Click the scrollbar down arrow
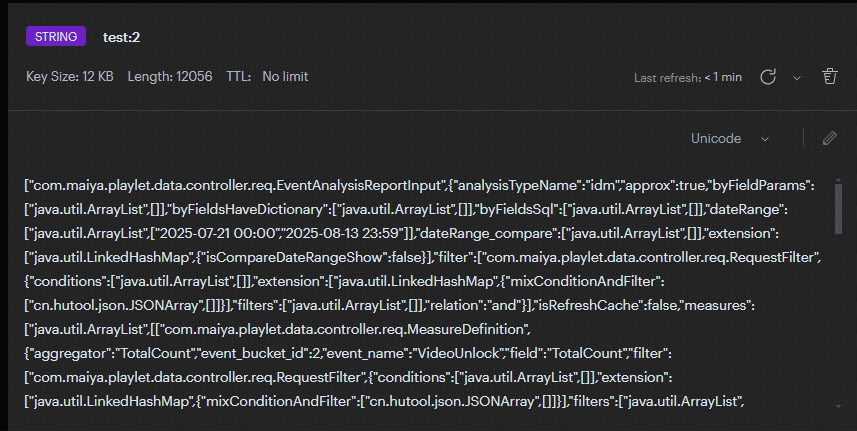The height and width of the screenshot is (431, 857). click(838, 406)
